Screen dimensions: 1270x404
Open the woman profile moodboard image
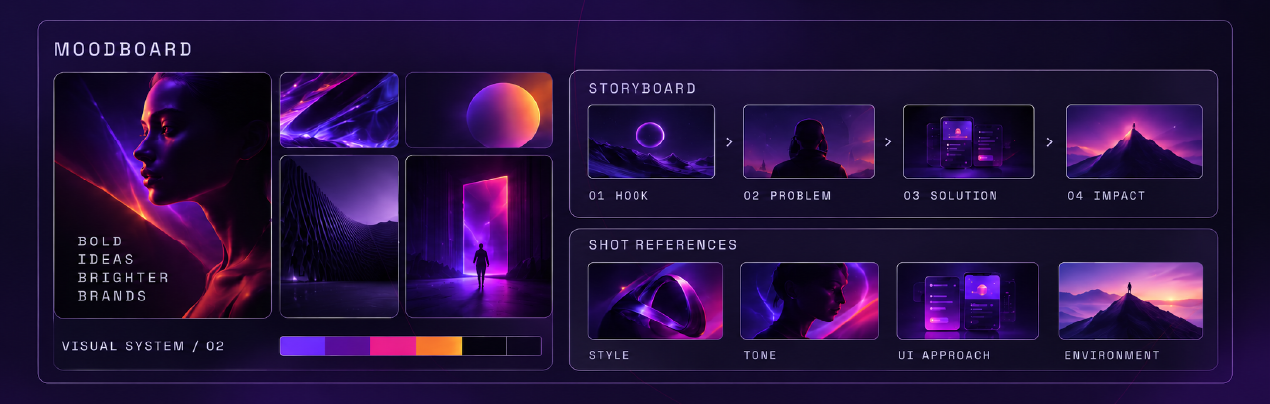(x=163, y=195)
